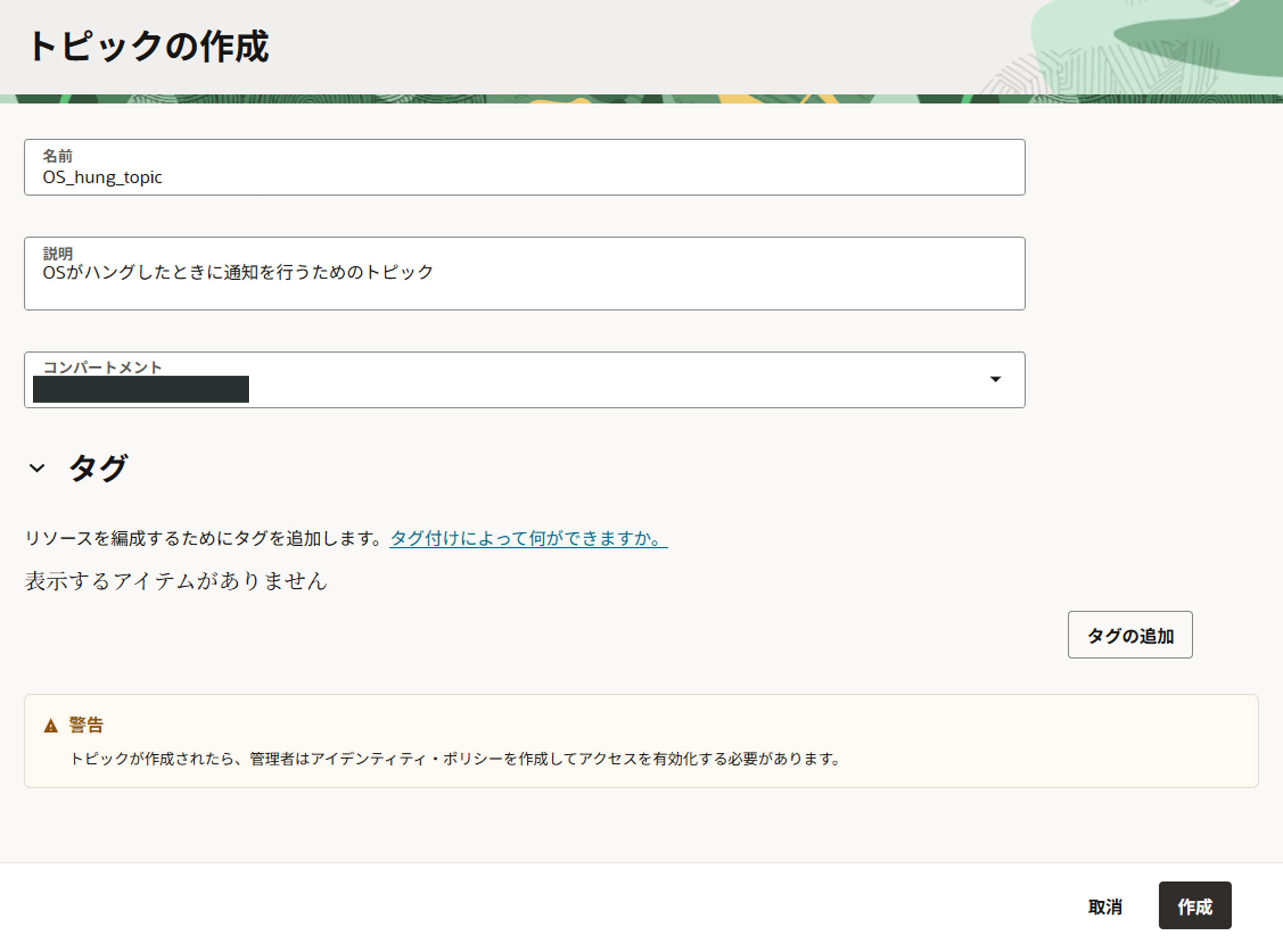Click the 取消 cancel button
This screenshot has width=1283, height=952.
(x=1105, y=906)
